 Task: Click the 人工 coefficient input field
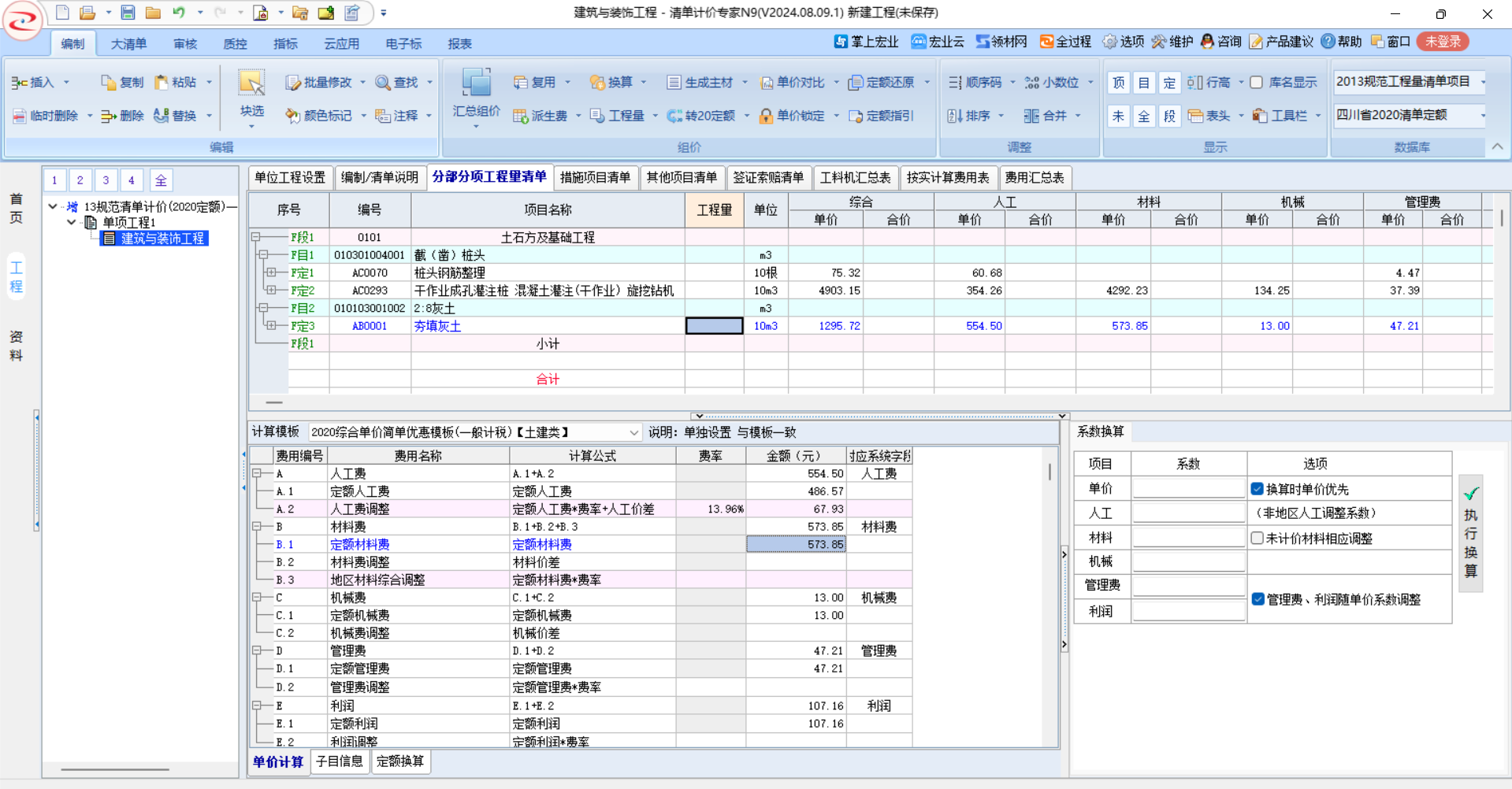point(1188,513)
